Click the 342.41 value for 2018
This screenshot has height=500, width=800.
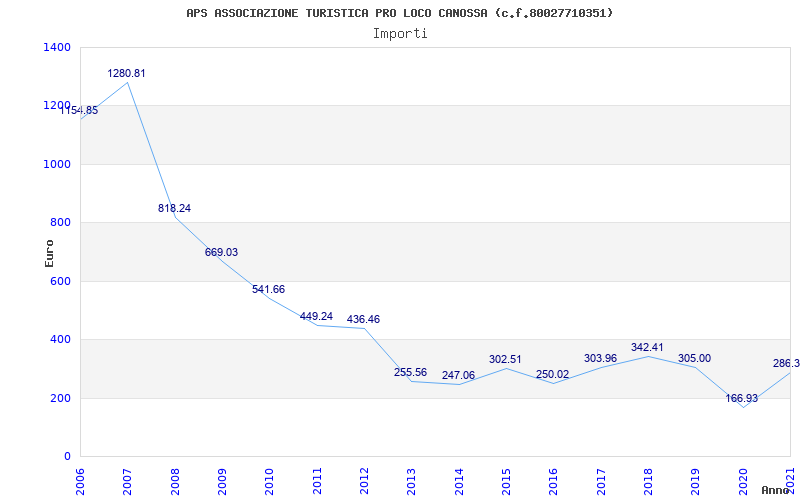tap(647, 347)
